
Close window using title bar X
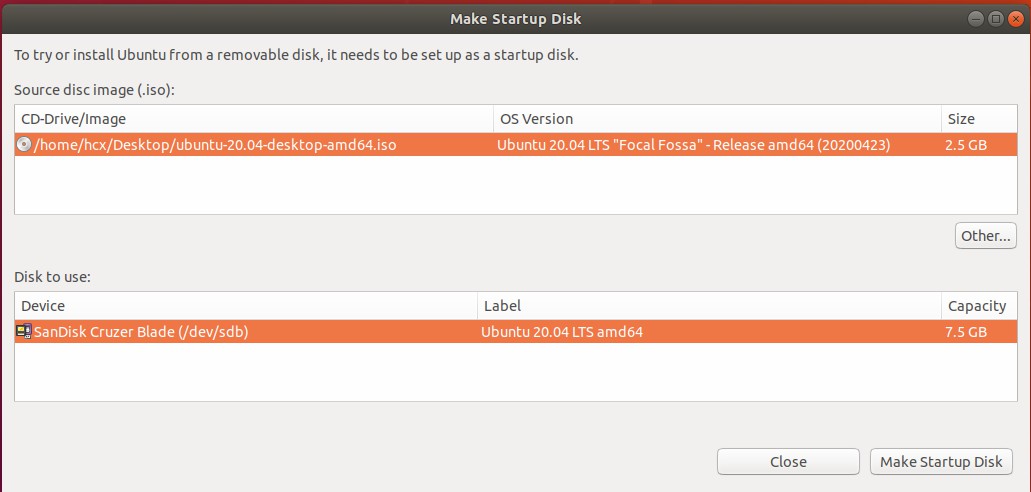(x=1014, y=19)
